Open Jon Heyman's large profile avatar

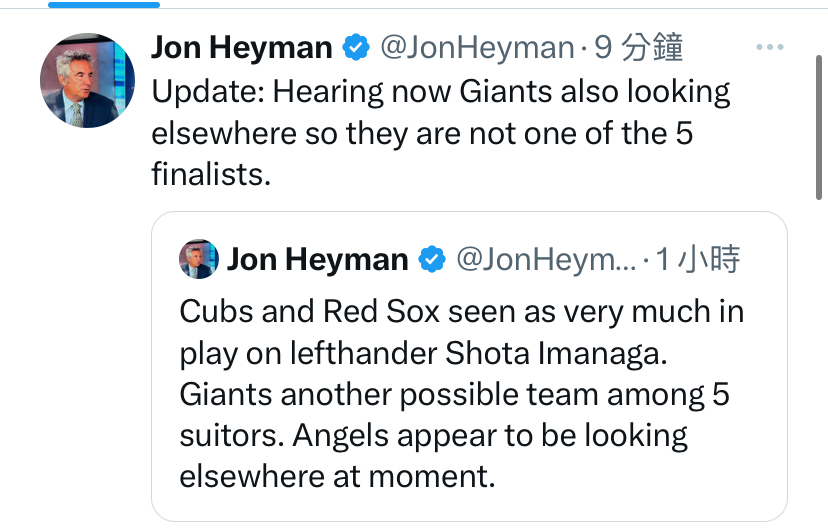87,80
